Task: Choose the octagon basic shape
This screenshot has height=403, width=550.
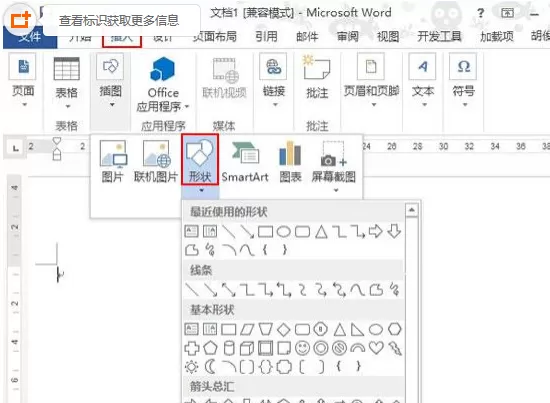Action: tap(321, 329)
